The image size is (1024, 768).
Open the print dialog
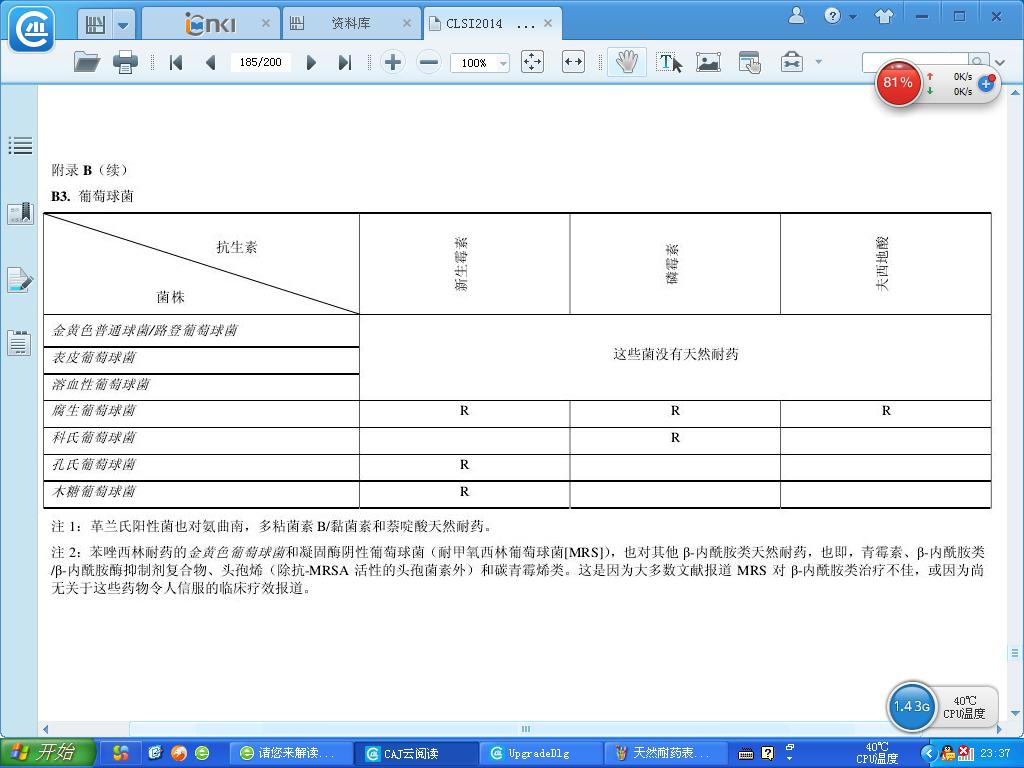point(125,62)
